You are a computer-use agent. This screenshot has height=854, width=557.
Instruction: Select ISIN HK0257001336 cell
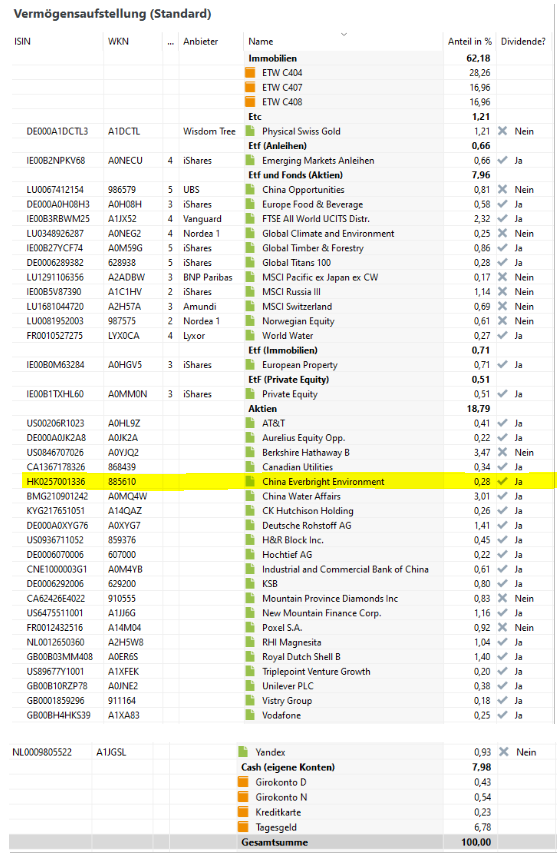click(x=56, y=481)
